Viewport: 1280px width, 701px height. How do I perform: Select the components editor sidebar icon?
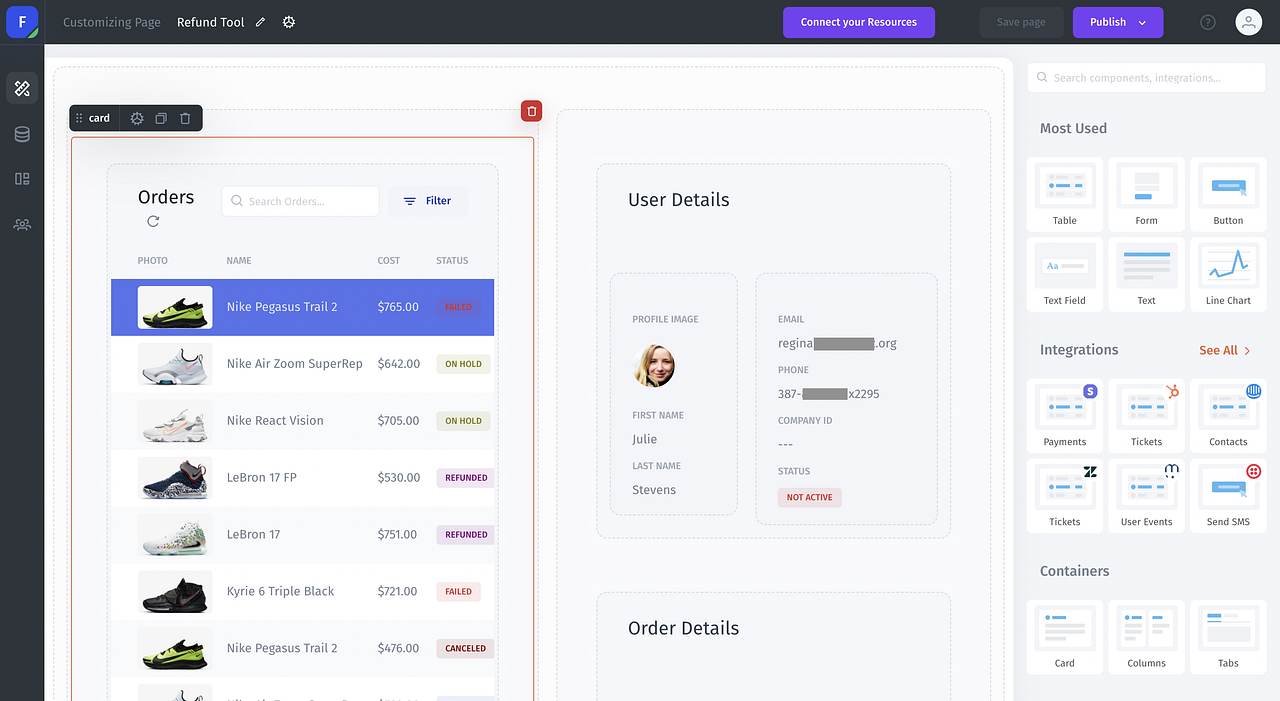[22, 88]
